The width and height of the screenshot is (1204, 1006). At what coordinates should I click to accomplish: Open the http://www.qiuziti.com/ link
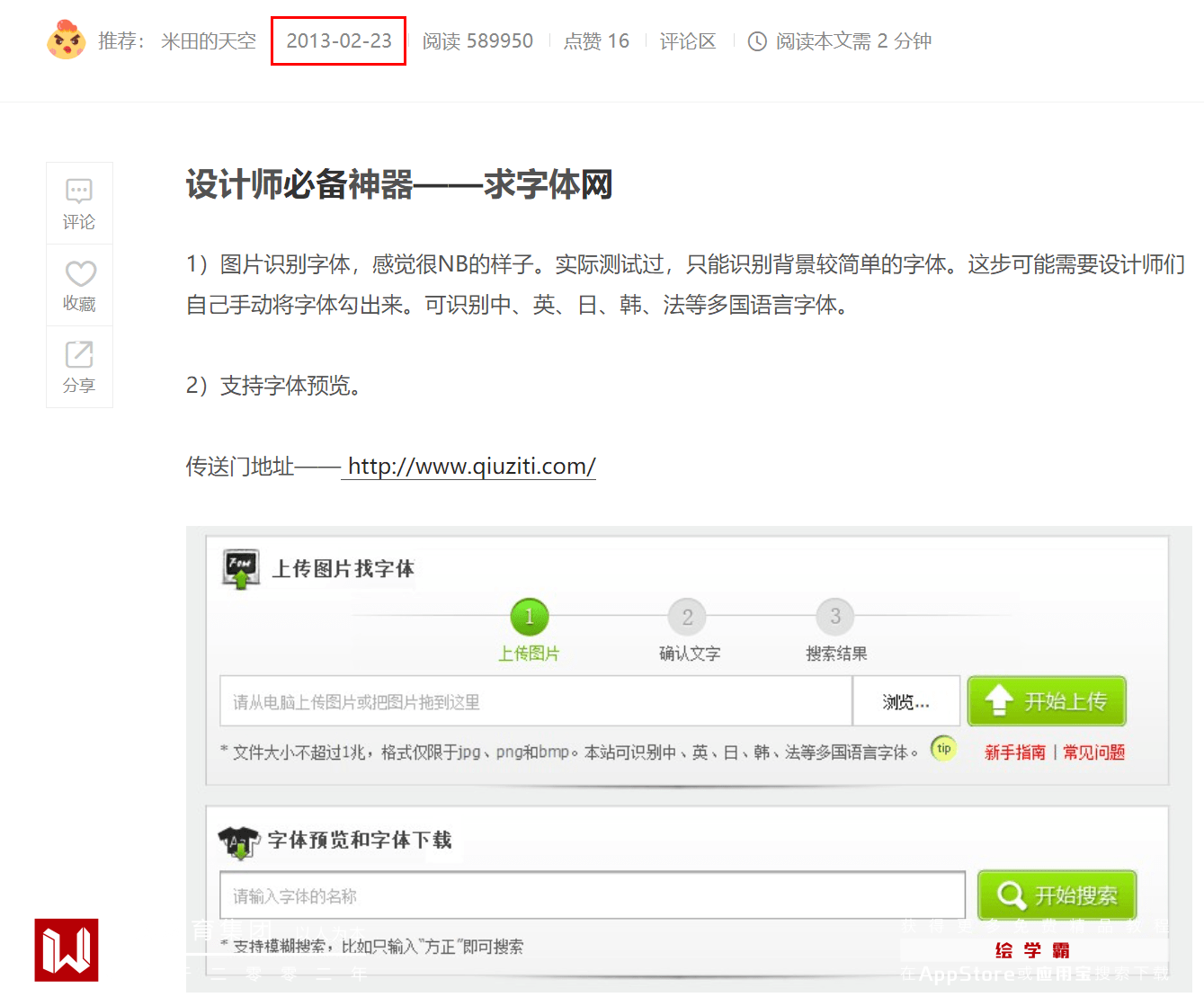[x=471, y=467]
